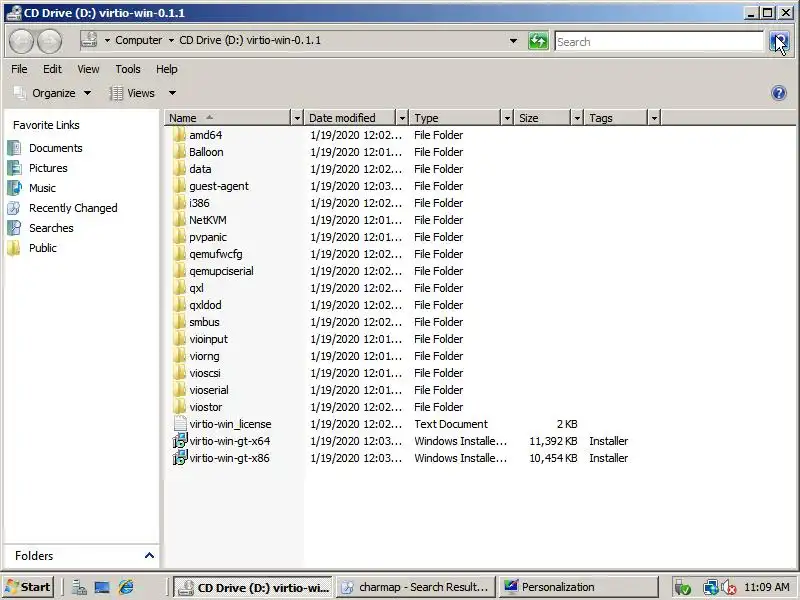Open the Edit menu

coord(52,69)
